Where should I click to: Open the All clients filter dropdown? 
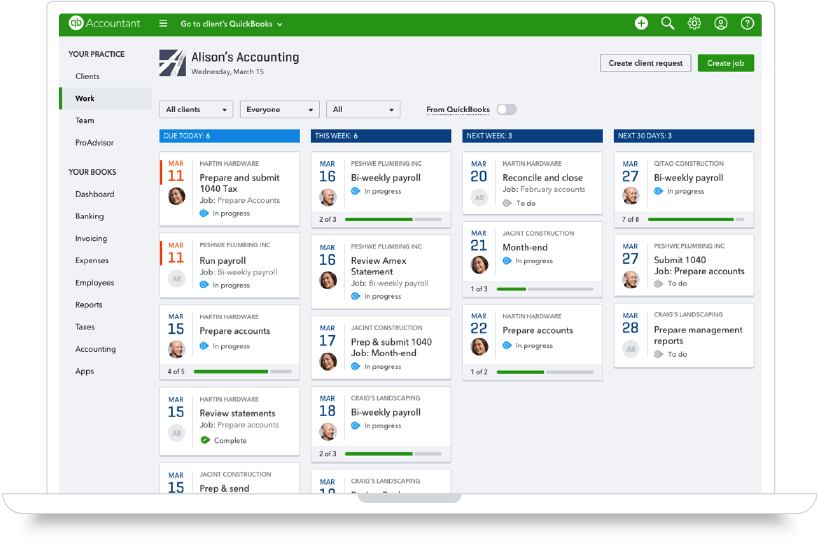point(196,109)
